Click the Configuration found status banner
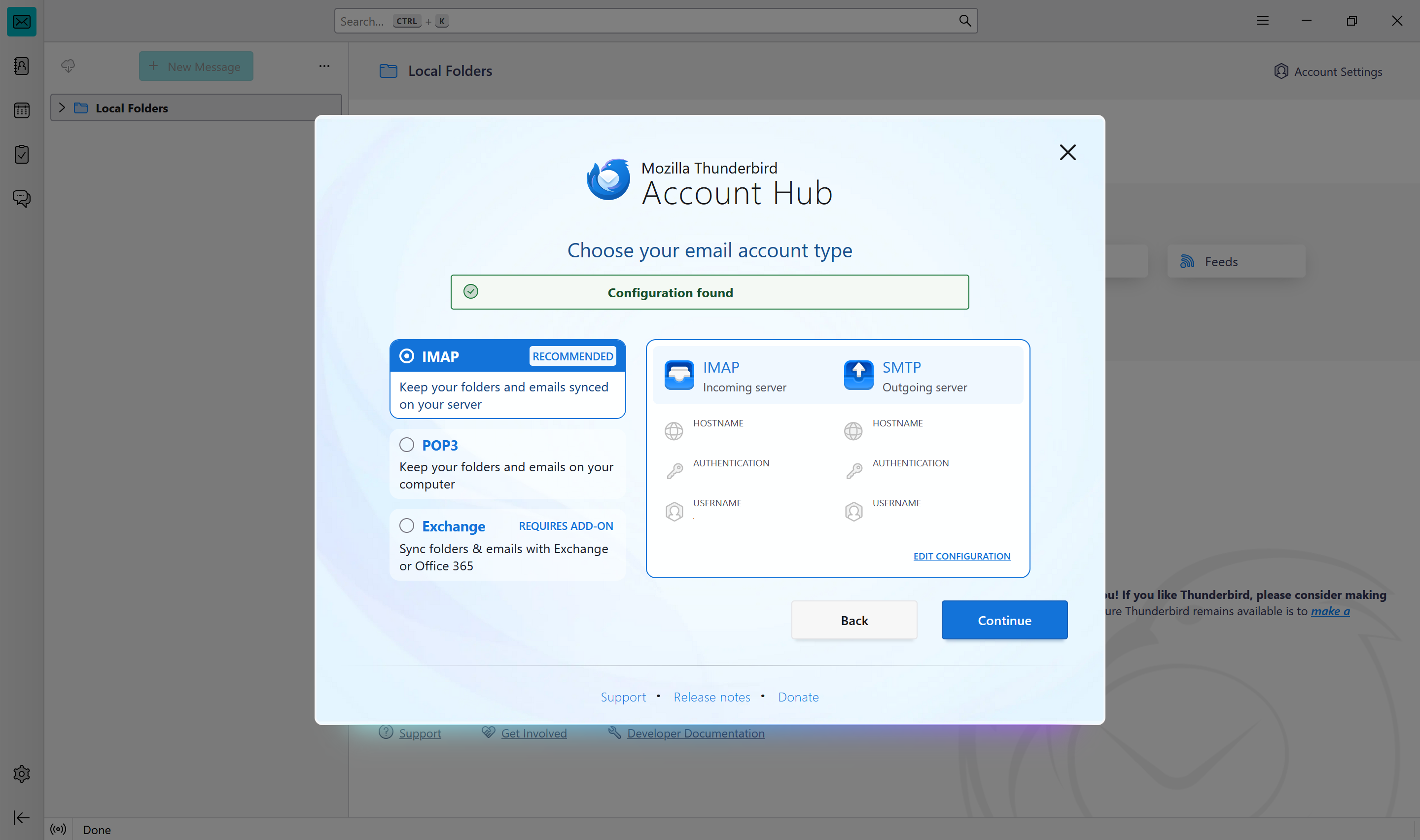Viewport: 1420px width, 840px height. [710, 292]
